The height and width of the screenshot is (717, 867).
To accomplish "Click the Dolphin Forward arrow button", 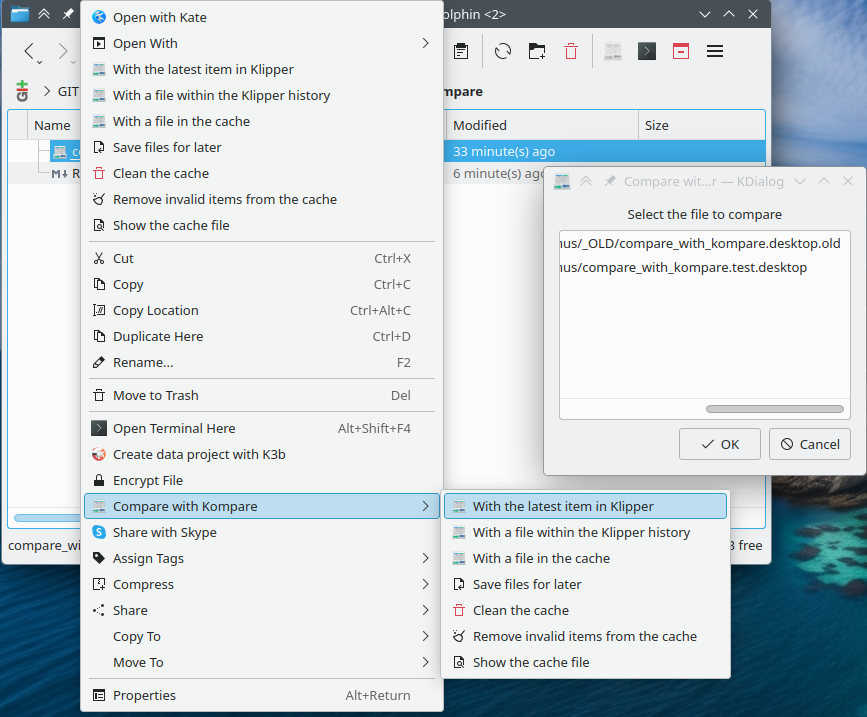I will (x=63, y=51).
